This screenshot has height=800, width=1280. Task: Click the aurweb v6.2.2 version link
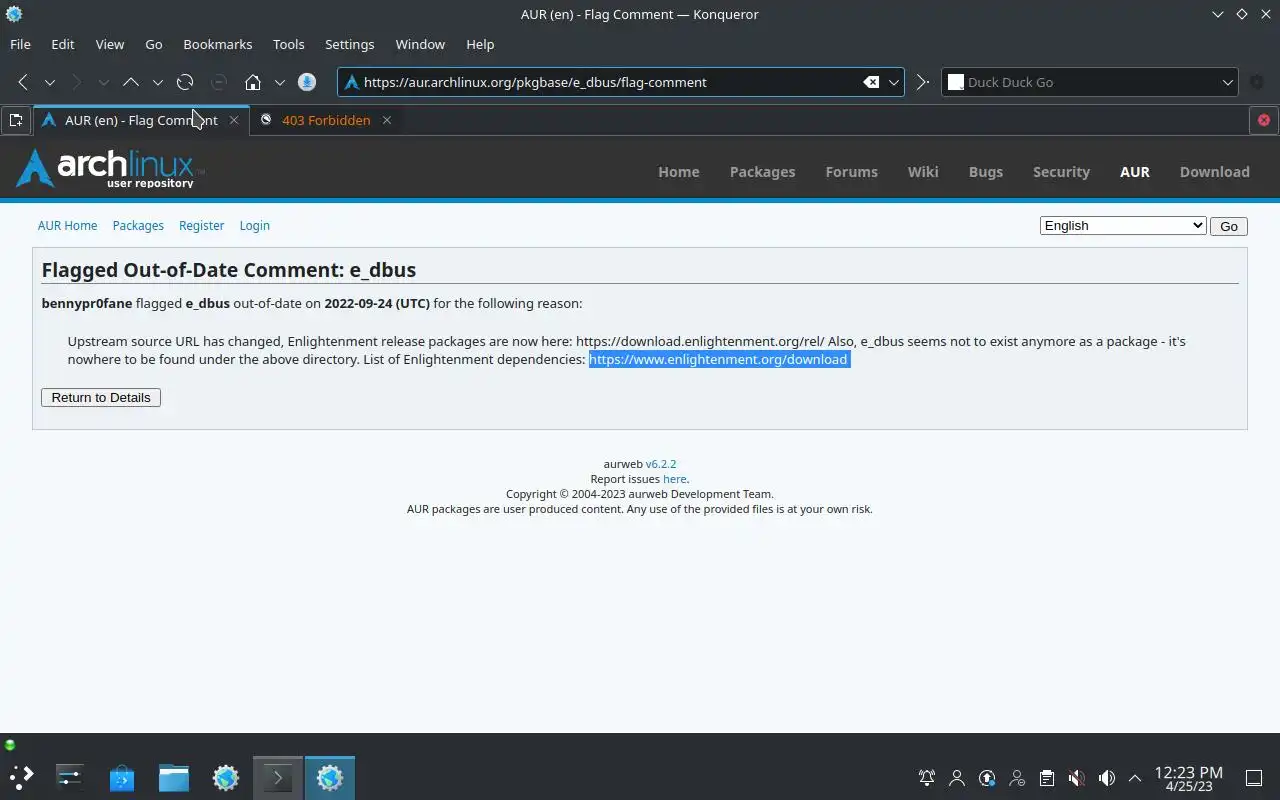661,464
